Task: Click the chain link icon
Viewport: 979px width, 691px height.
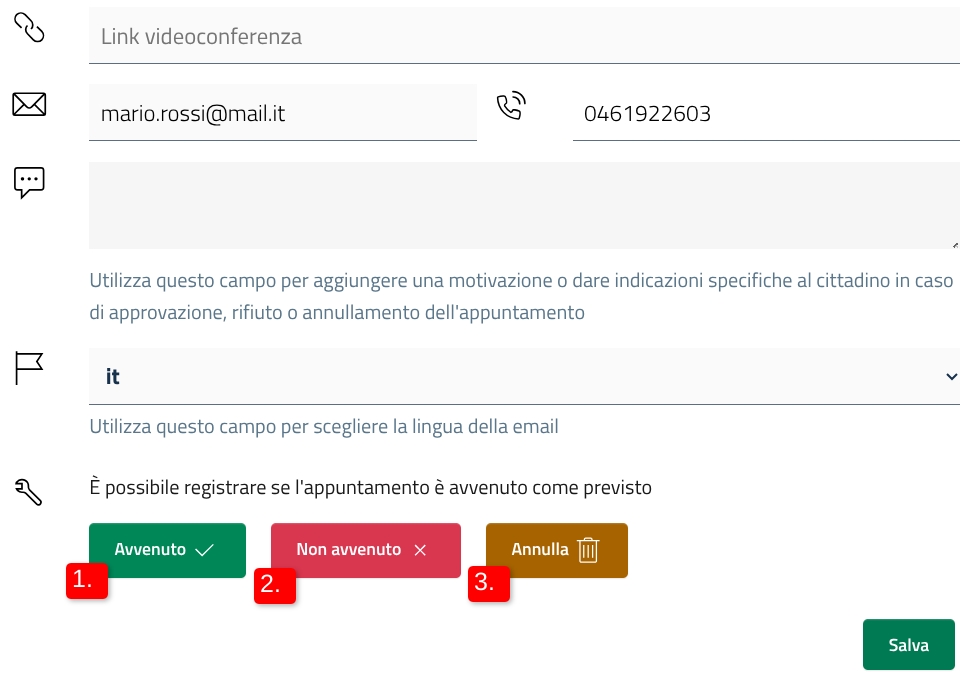Action: [x=29, y=29]
